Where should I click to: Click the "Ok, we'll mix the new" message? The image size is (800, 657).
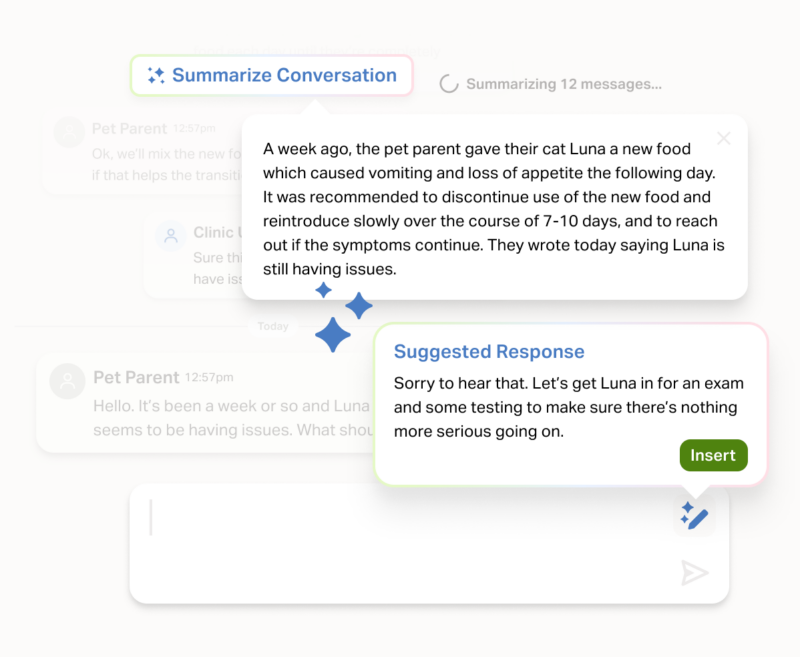[x=167, y=164]
